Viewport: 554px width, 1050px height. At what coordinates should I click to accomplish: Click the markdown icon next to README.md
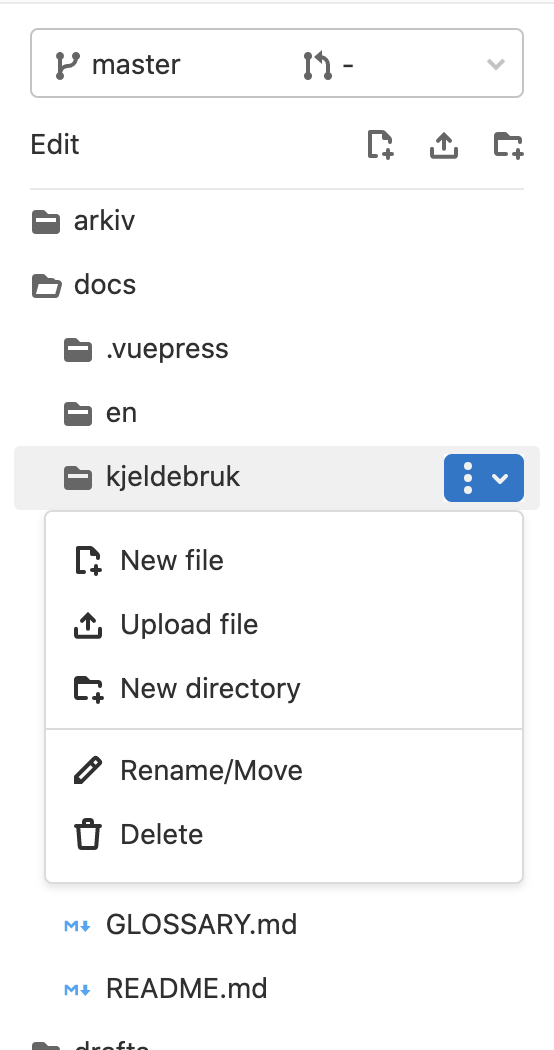pos(78,990)
